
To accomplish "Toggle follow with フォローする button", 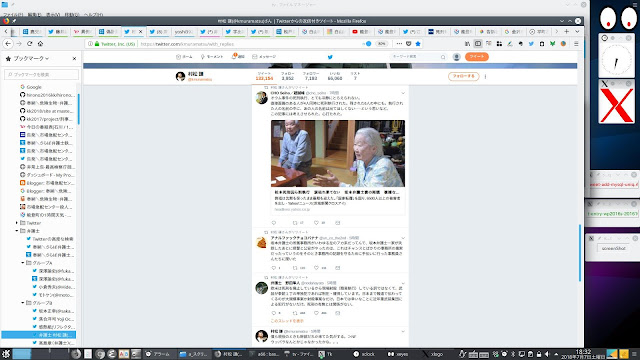I will tap(464, 76).
